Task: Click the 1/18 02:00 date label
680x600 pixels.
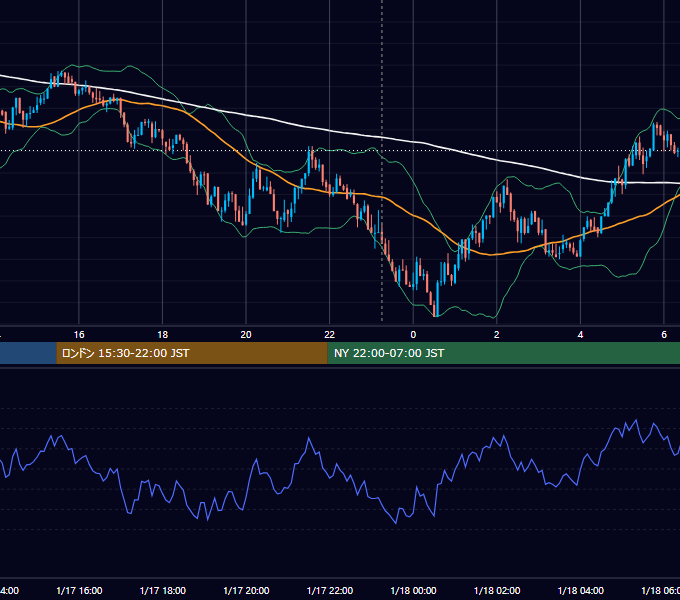Action: point(497,591)
